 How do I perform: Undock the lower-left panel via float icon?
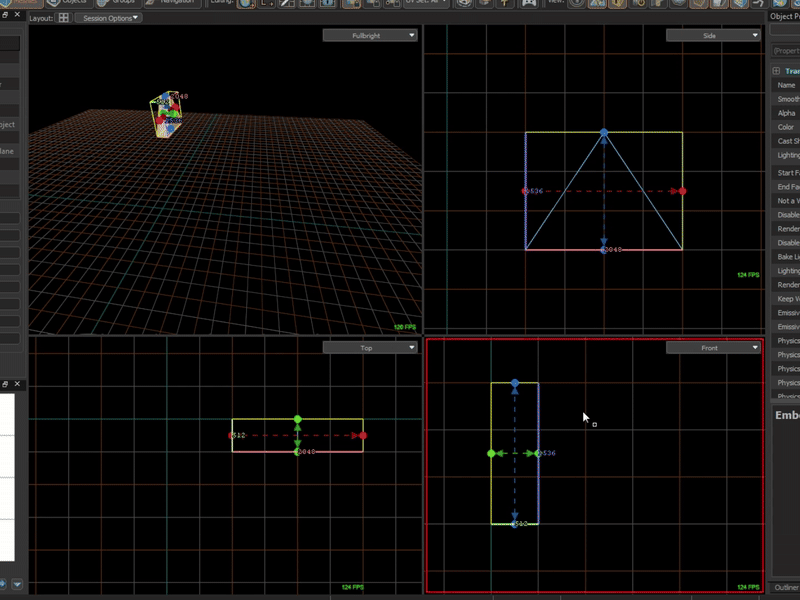tap(5, 384)
